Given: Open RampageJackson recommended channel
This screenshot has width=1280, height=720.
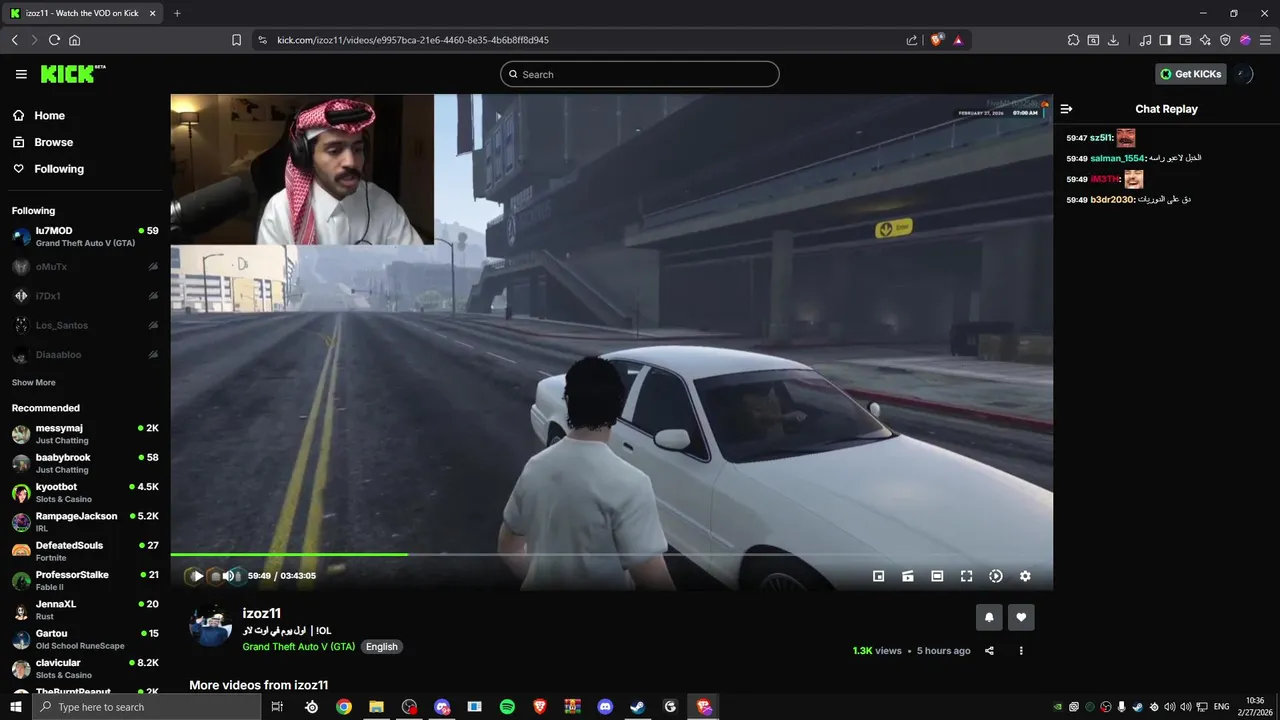Looking at the screenshot, I should pyautogui.click(x=85, y=522).
